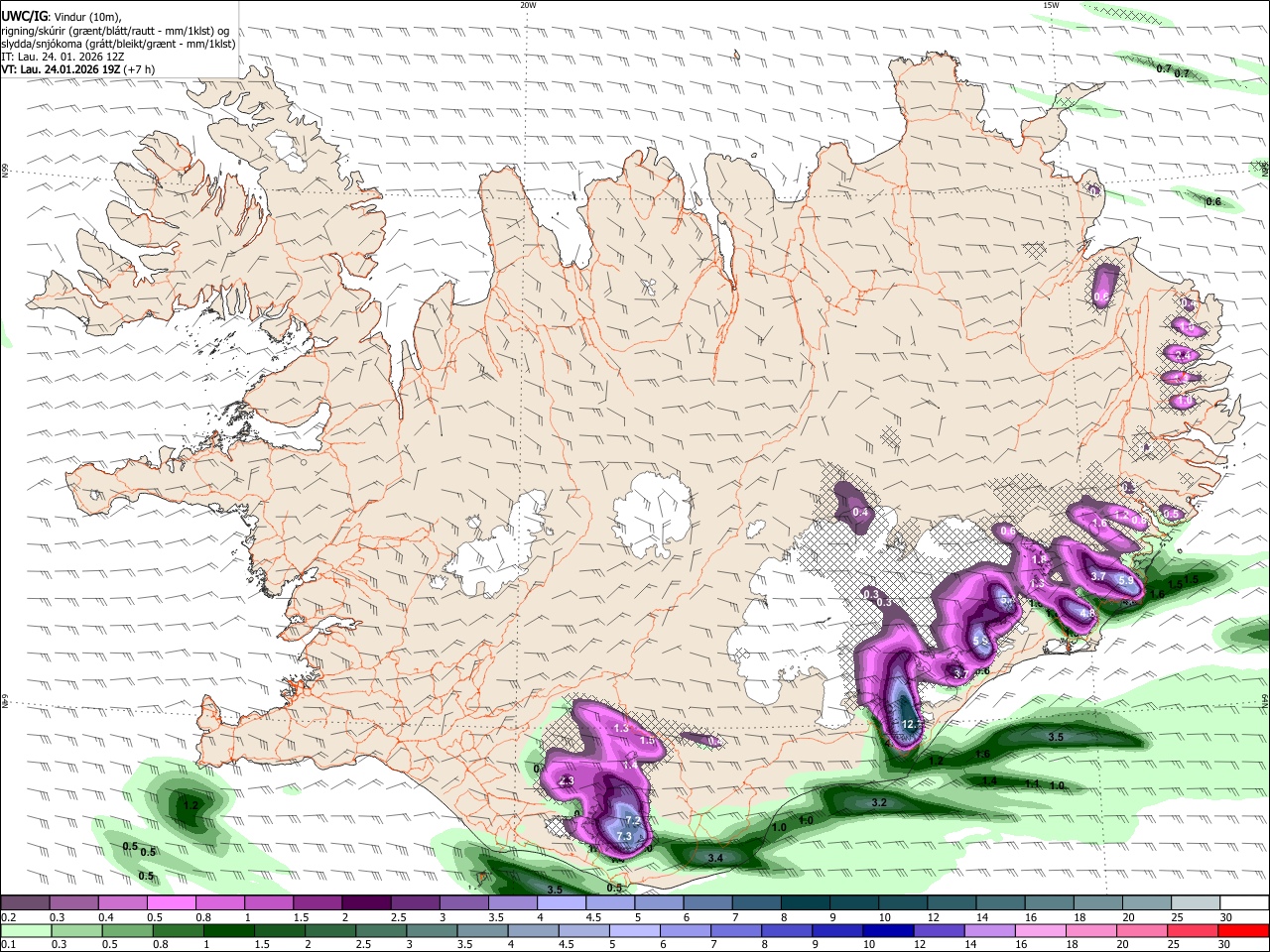Click the "14" snow legend scale label
The height and width of the screenshot is (952, 1270).
click(x=982, y=917)
